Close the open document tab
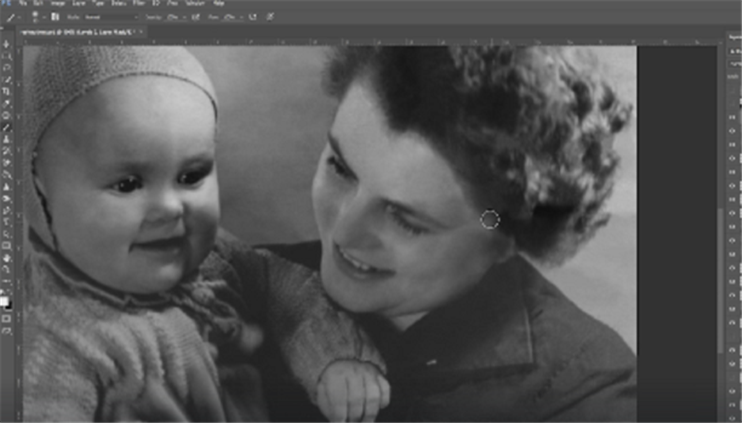This screenshot has width=742, height=423. click(141, 32)
